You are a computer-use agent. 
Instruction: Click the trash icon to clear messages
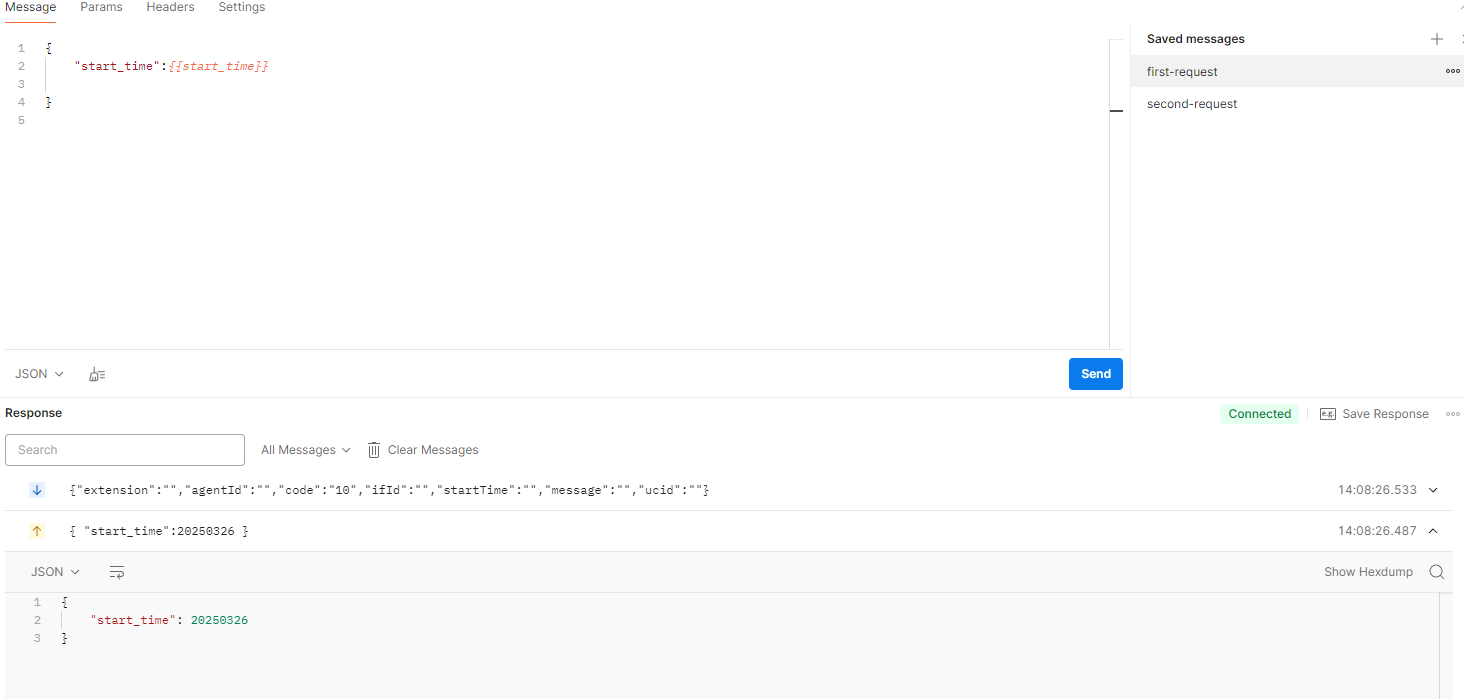point(374,450)
